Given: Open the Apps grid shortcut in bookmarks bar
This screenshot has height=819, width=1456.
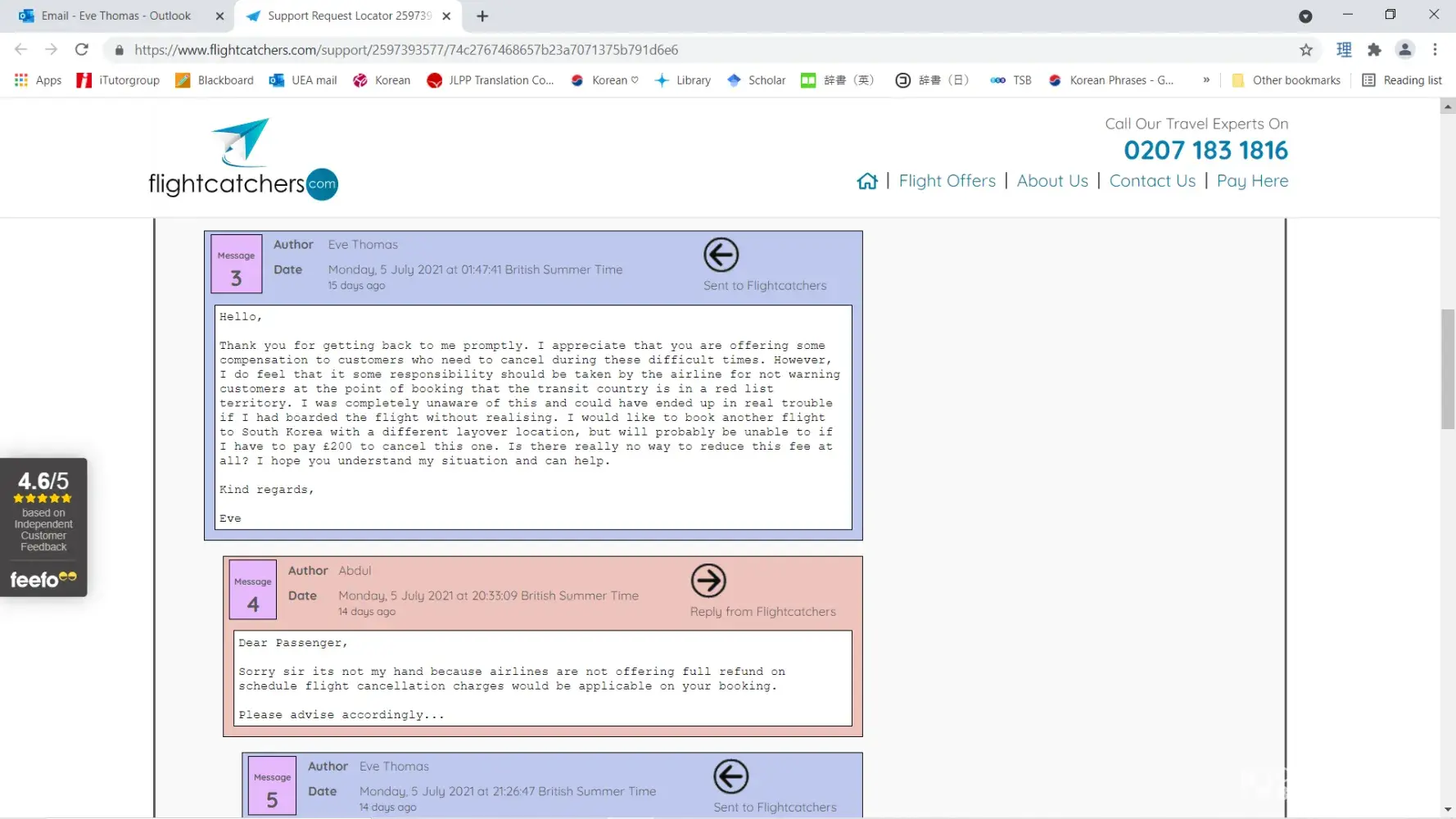Looking at the screenshot, I should pos(38,80).
